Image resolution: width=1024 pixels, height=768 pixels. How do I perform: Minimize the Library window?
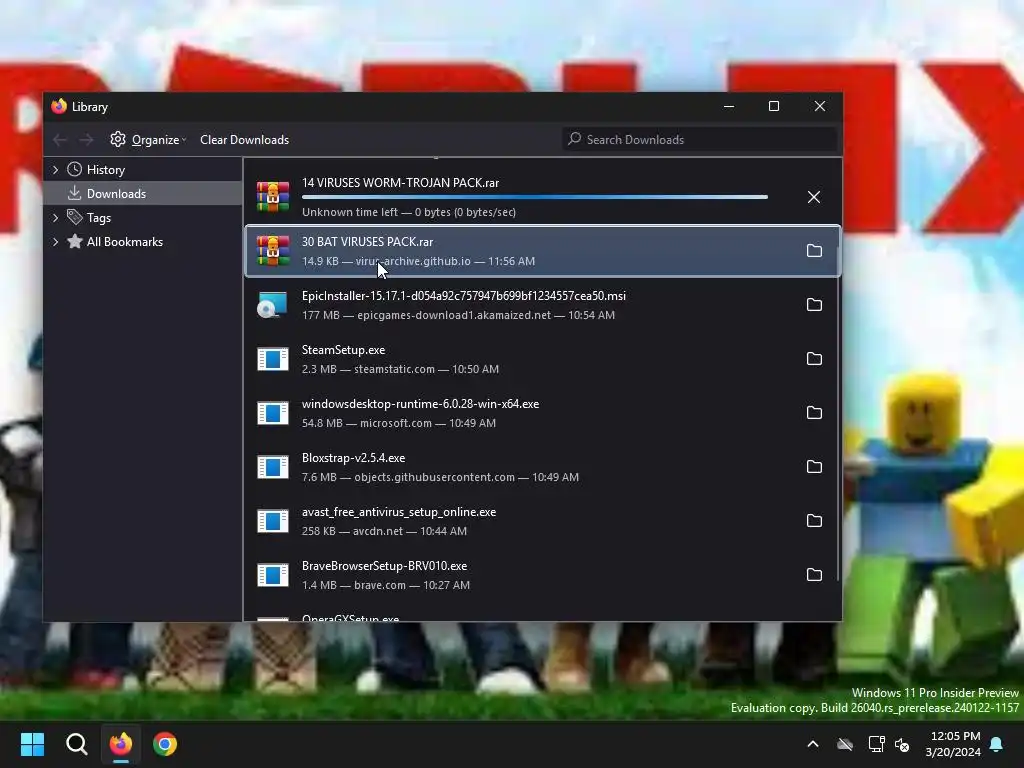[729, 106]
